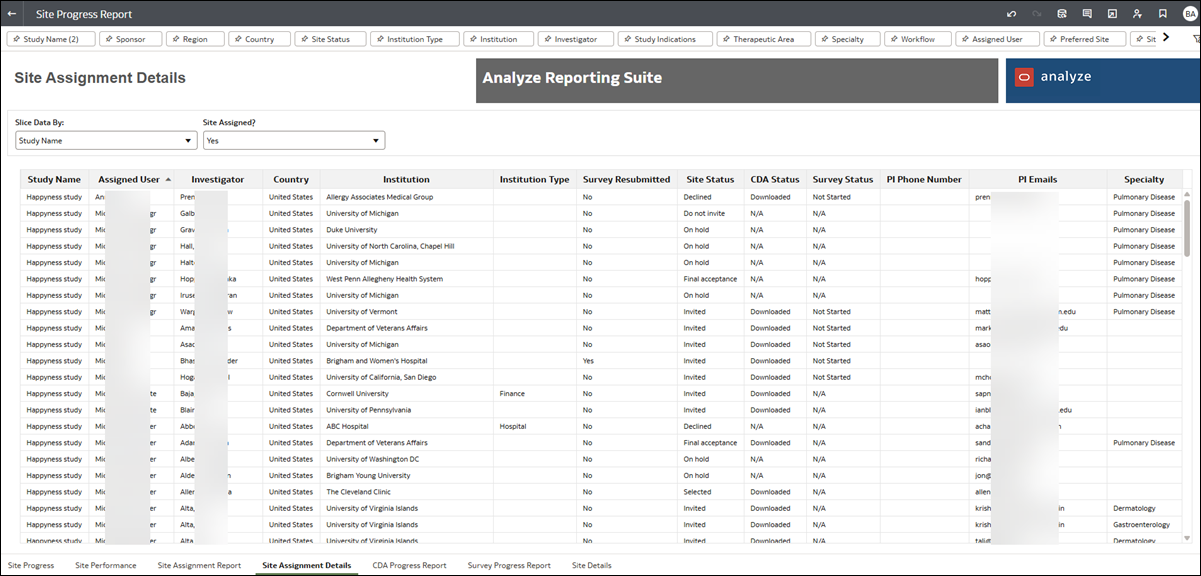Open the Institution Type filter chip
The image size is (1201, 576).
point(415,39)
